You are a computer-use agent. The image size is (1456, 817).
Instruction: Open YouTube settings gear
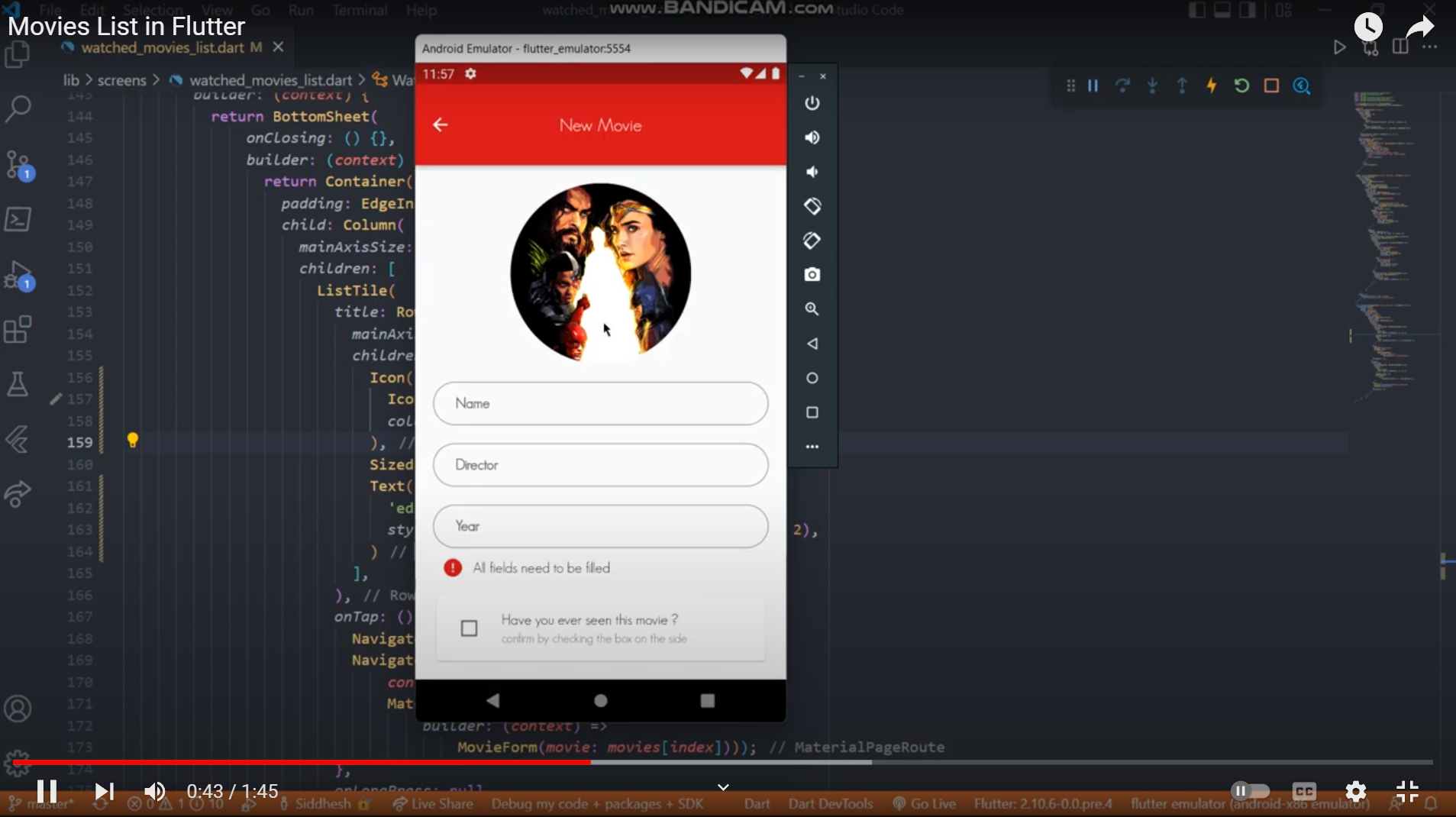pyautogui.click(x=1356, y=791)
